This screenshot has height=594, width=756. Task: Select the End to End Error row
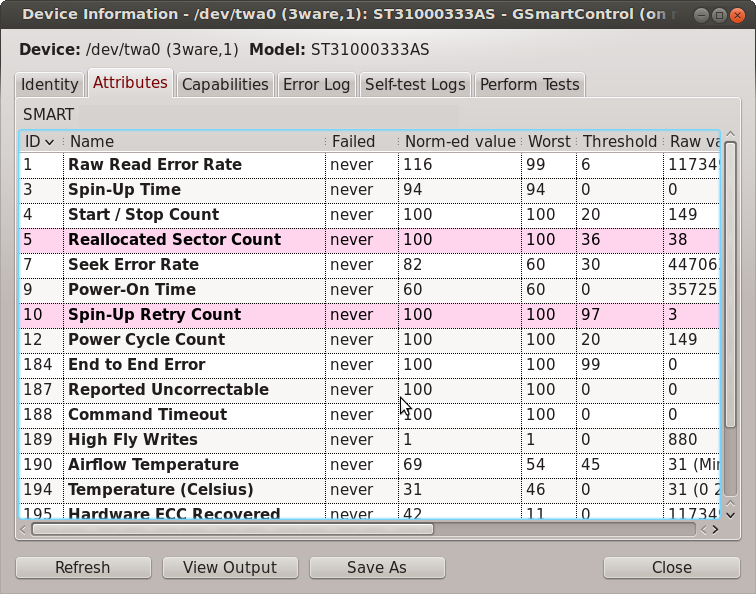(370, 365)
